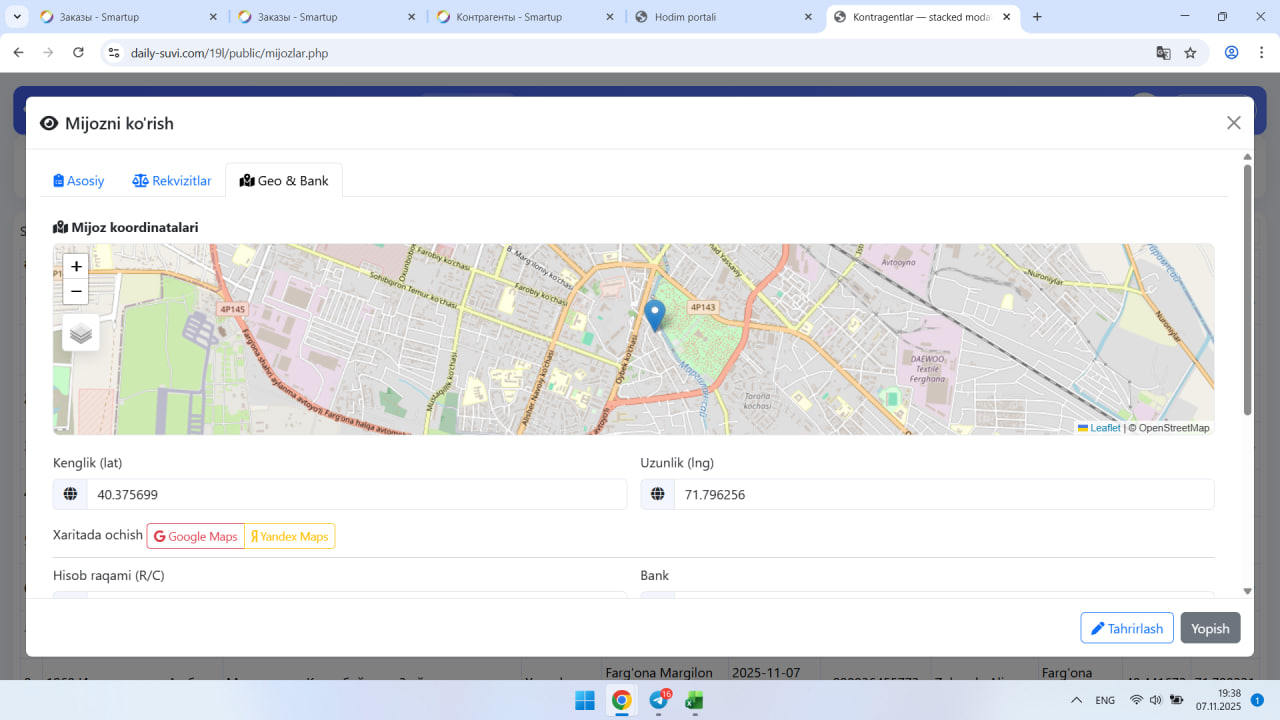Click the globe icon beside longitude field
Viewport: 1280px width, 720px height.
coord(658,494)
